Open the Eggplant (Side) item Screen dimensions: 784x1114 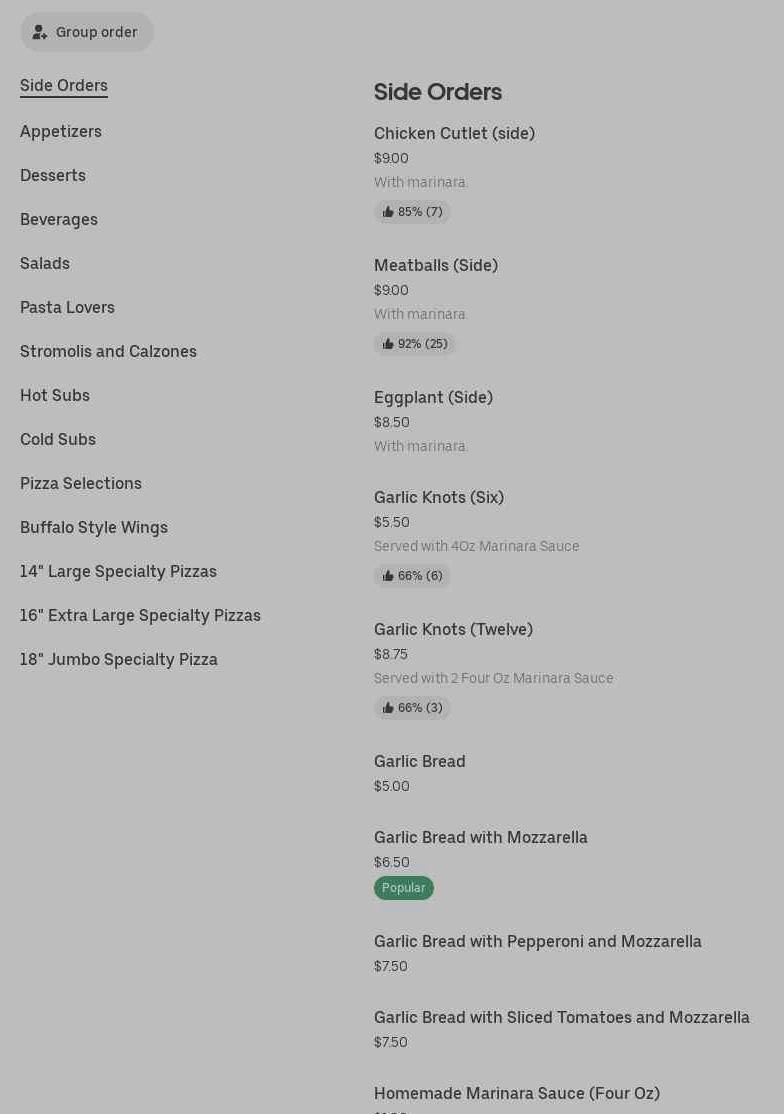(x=433, y=398)
